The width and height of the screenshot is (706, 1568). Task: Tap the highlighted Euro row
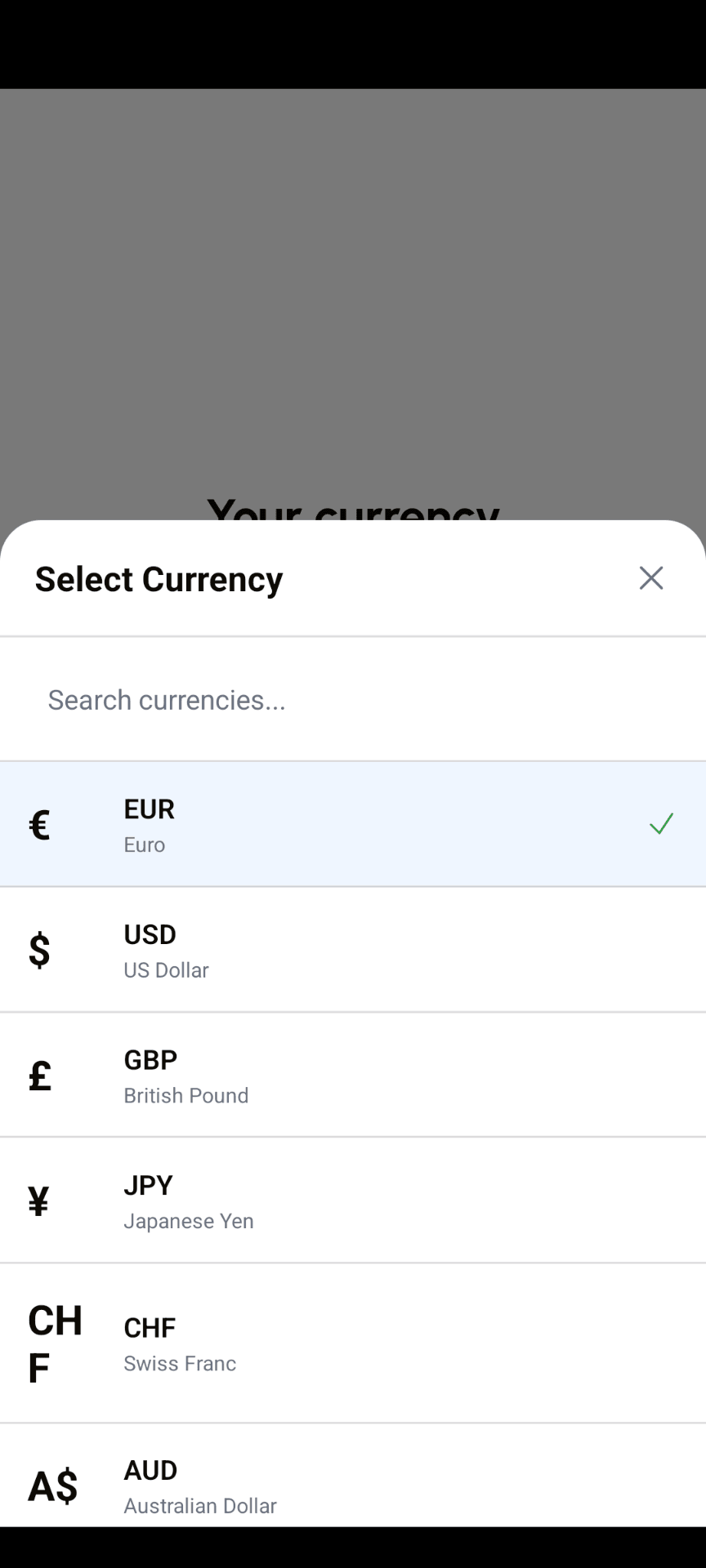(353, 824)
